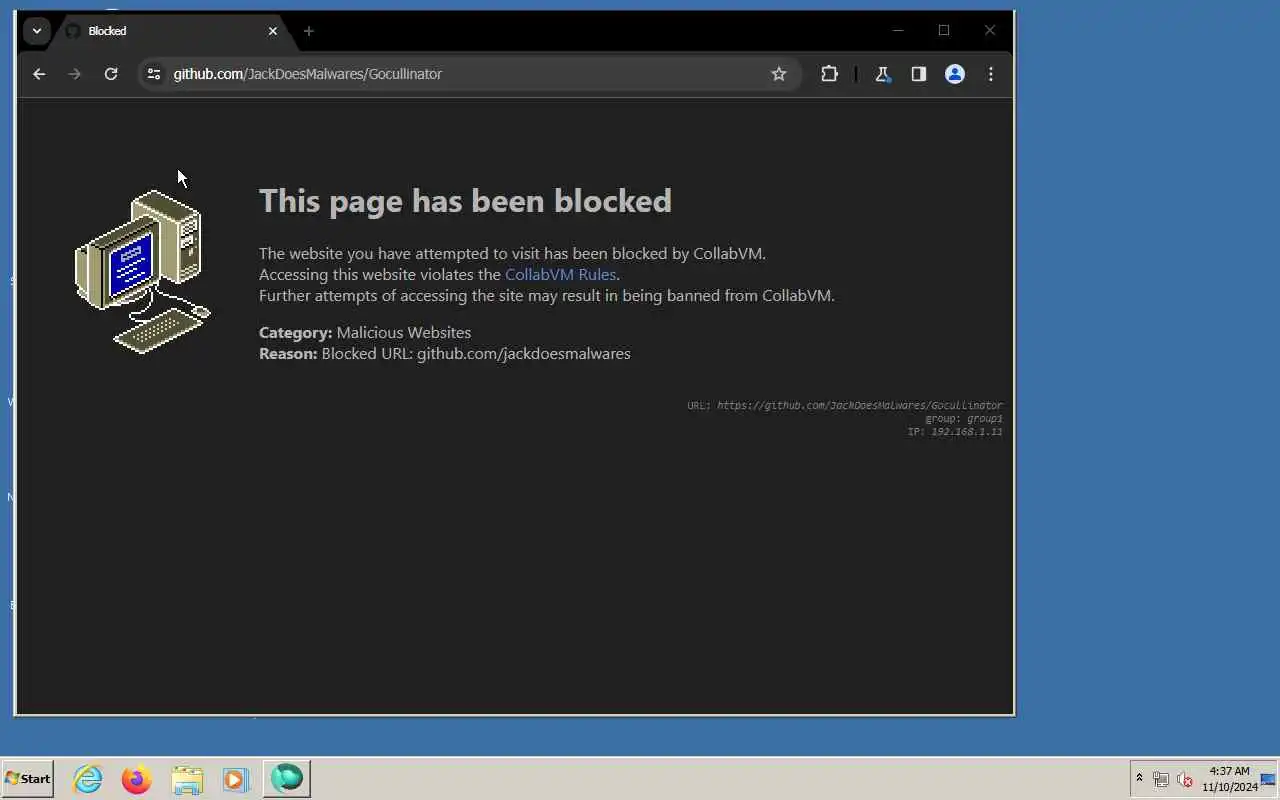The image size is (1280, 800).
Task: Click the italic blocked URL text
Action: click(859, 405)
